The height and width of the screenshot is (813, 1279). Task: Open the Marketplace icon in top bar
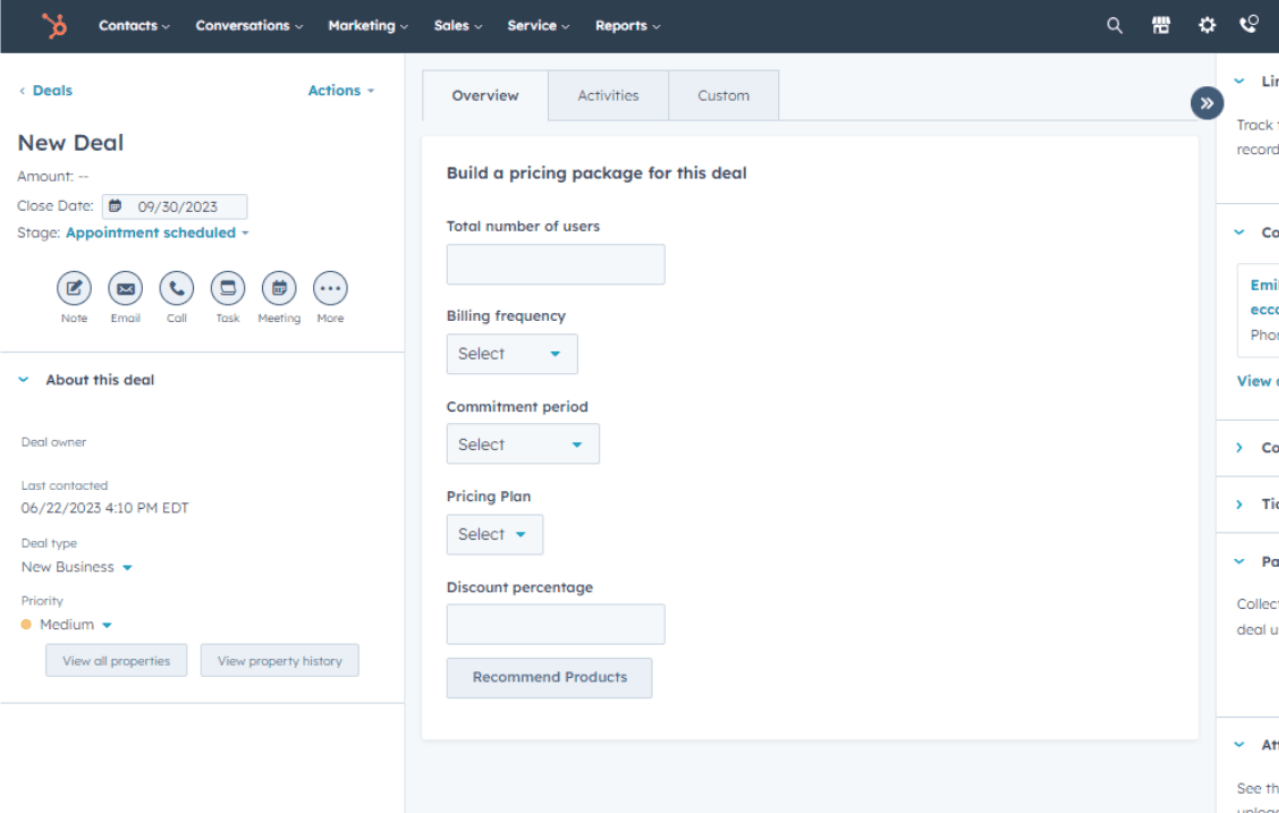1160,26
